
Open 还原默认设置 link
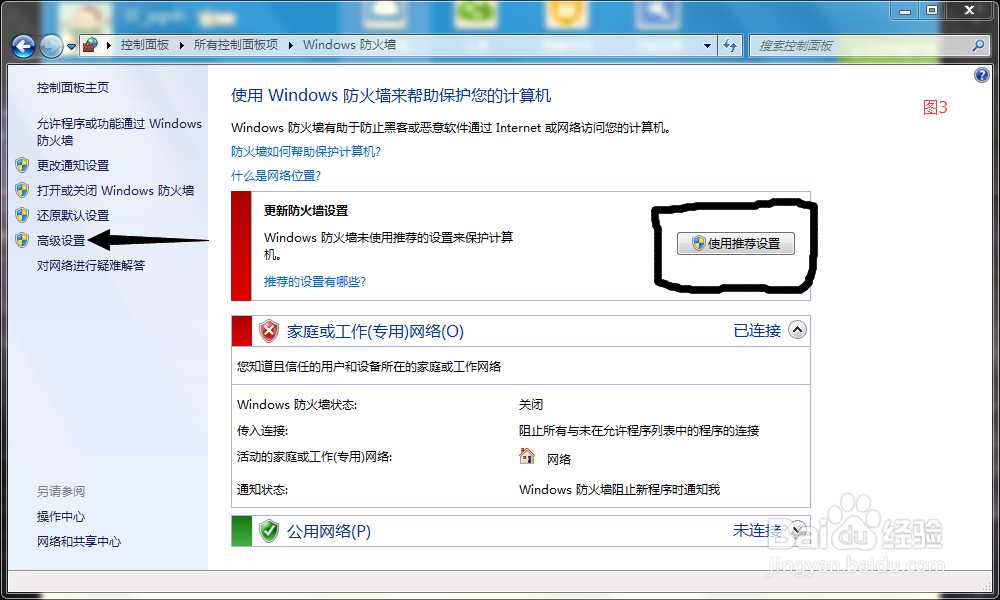click(73, 216)
